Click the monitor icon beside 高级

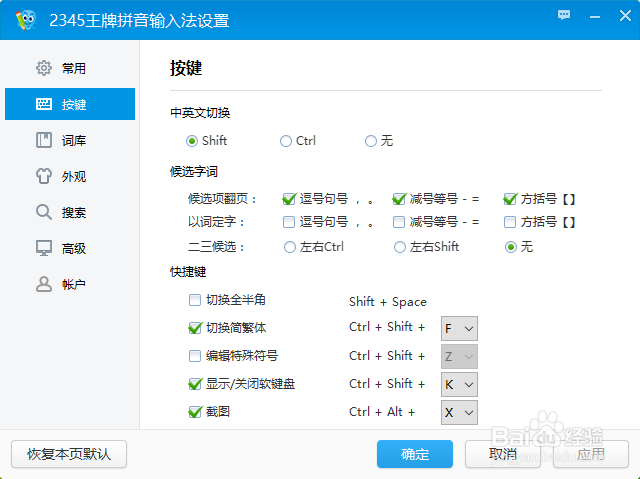pos(44,248)
